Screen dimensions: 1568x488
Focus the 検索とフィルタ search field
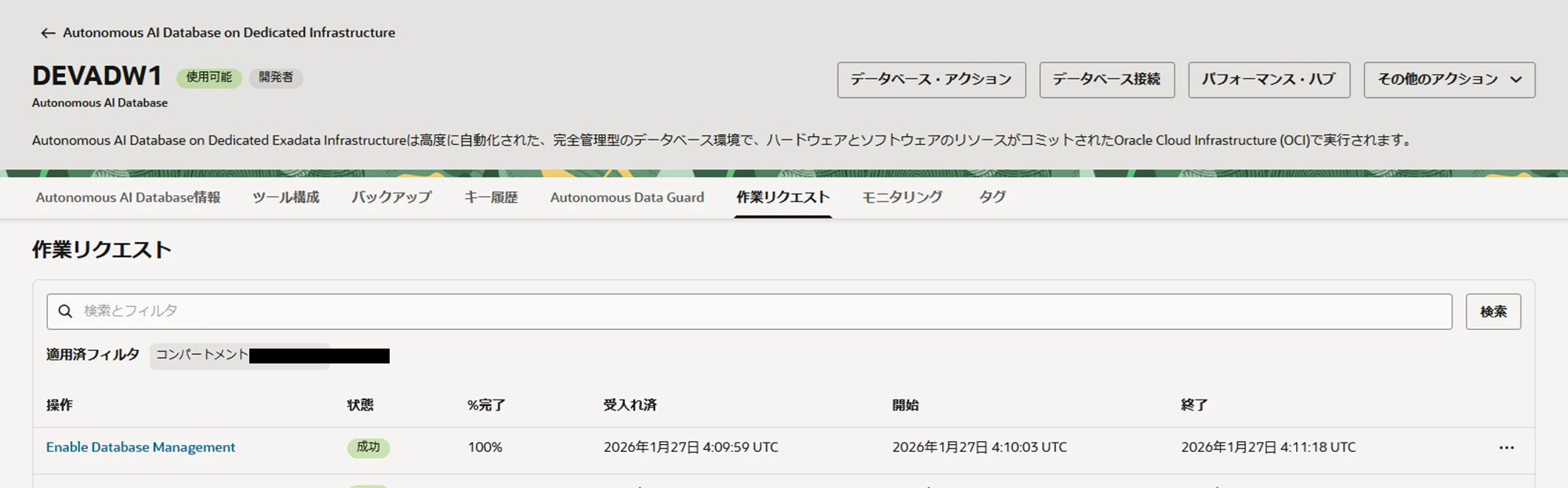(x=750, y=312)
